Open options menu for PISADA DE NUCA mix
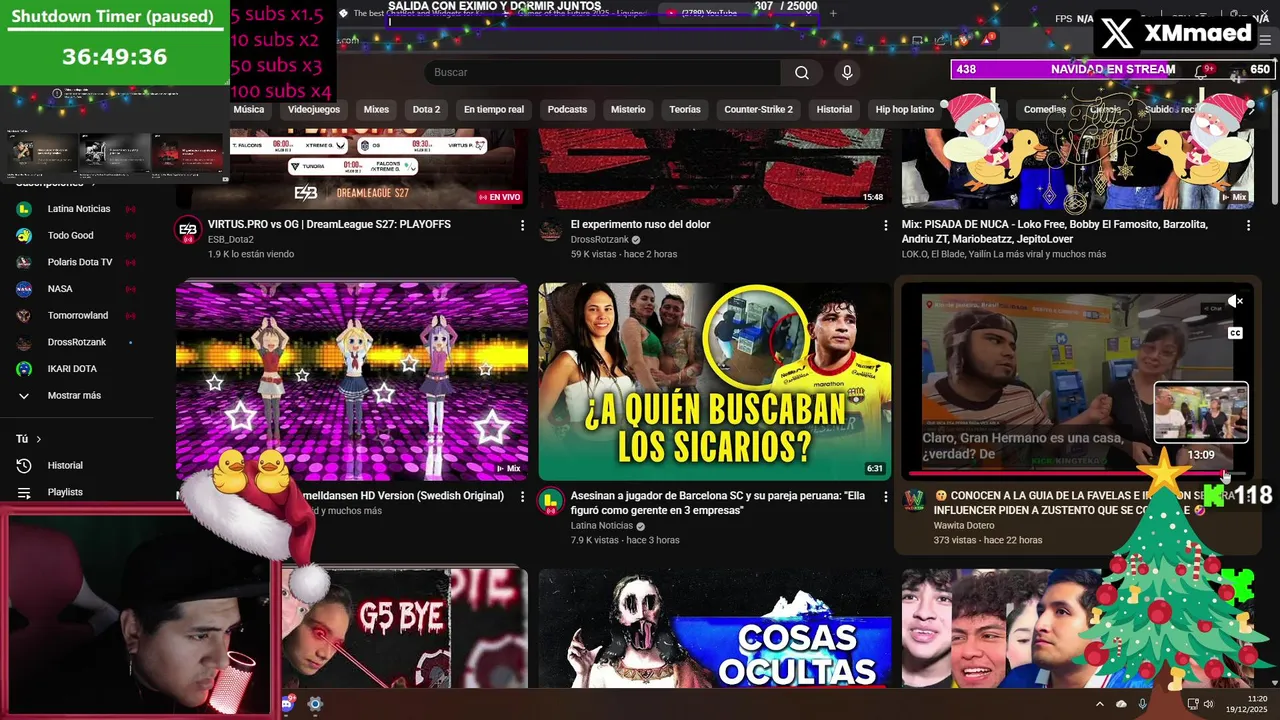 (x=1248, y=226)
